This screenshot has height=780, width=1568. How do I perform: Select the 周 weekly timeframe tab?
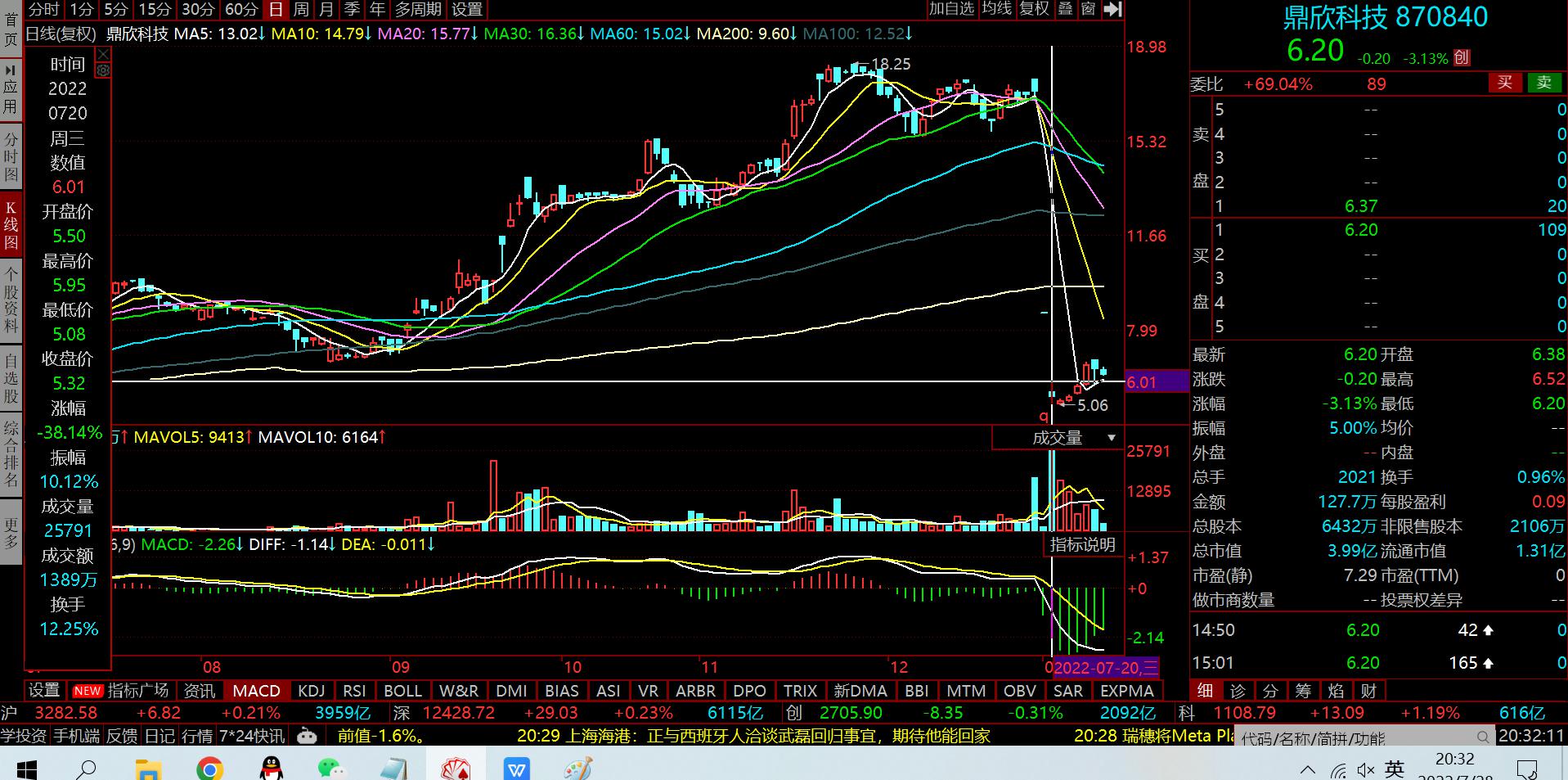pos(301,10)
